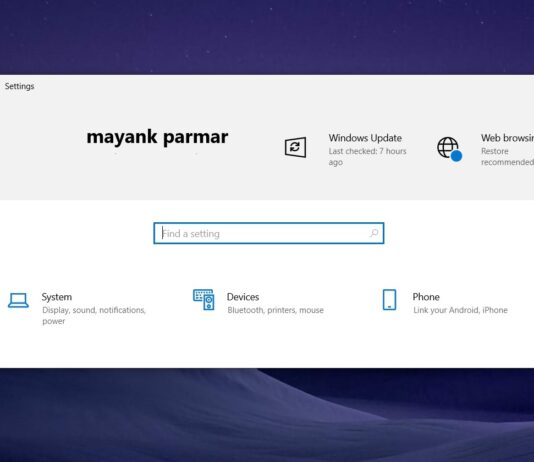Select the System category label
Screen dimensions: 534x462
pos(57,297)
